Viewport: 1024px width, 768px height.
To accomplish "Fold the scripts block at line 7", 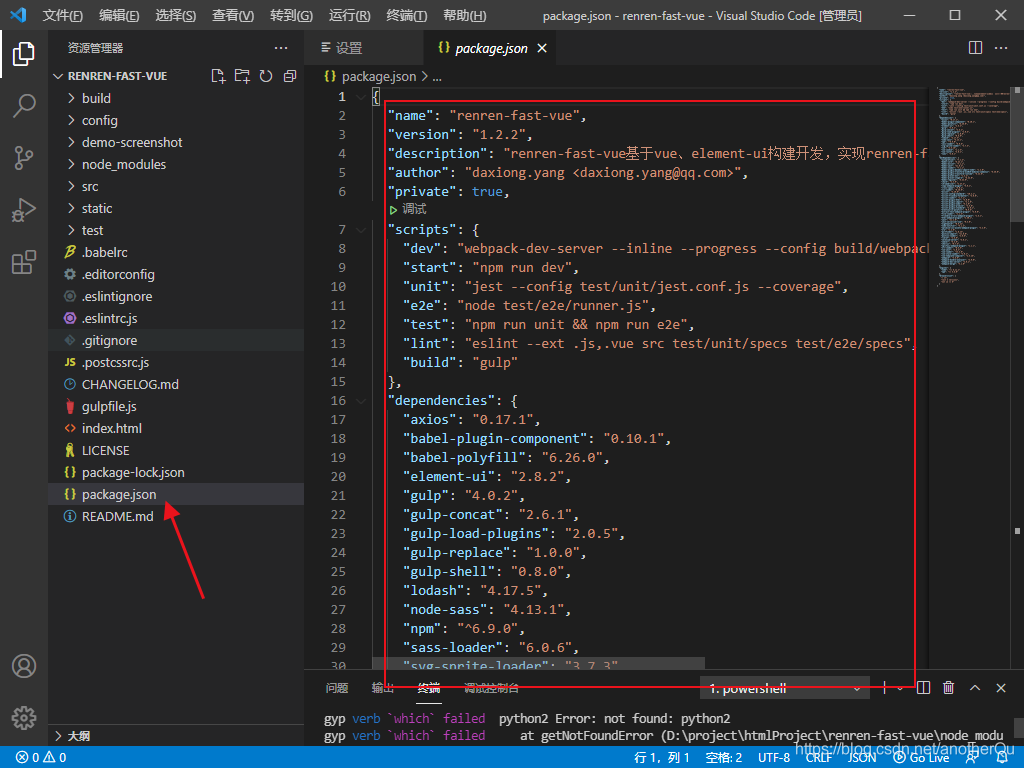I will 361,230.
